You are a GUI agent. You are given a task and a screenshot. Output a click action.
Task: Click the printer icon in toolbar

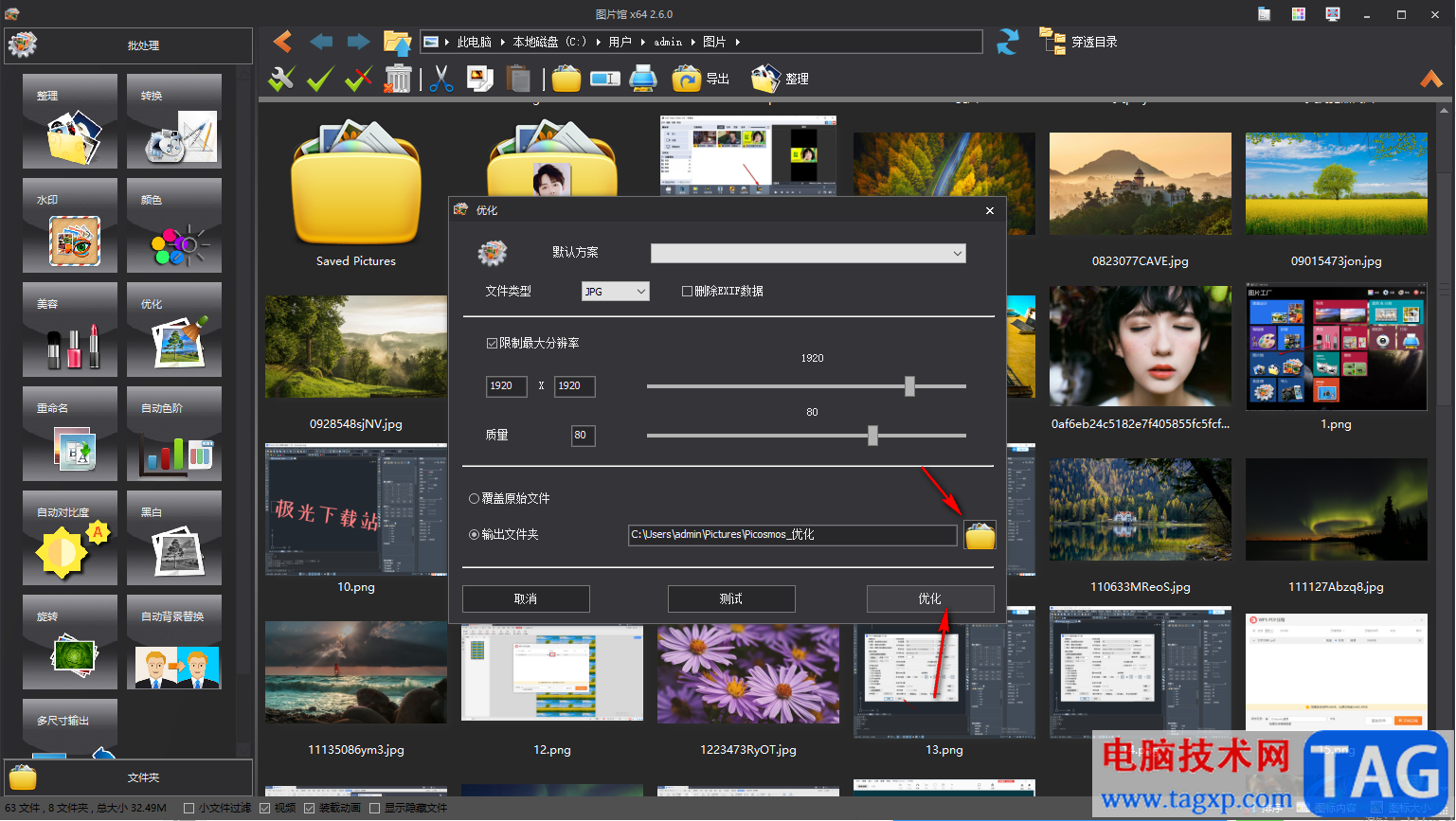pyautogui.click(x=643, y=80)
